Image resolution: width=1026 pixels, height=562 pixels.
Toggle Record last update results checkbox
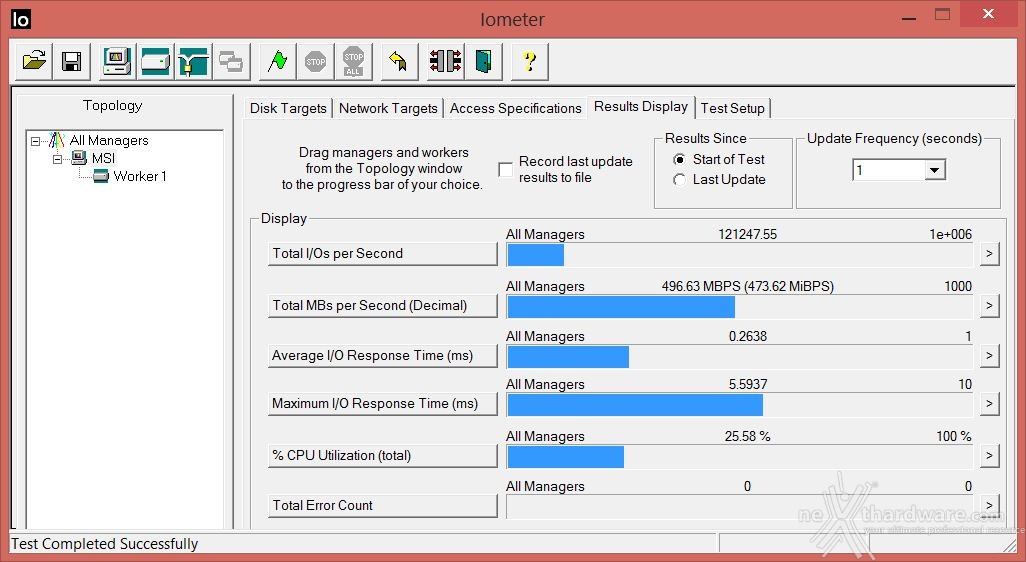coord(505,169)
